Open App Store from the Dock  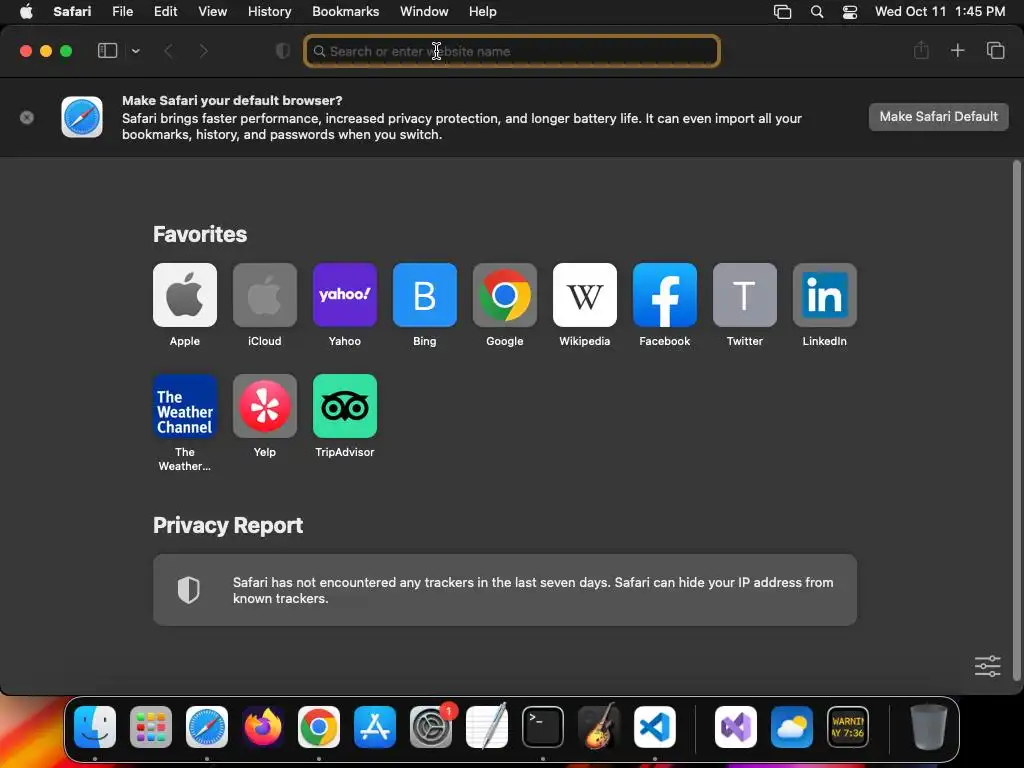tap(375, 727)
